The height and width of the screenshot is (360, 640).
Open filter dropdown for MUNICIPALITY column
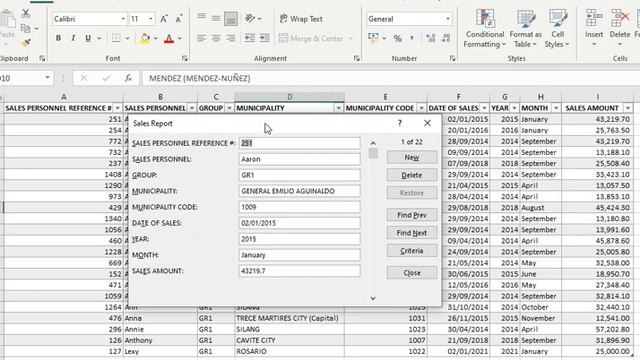(x=338, y=108)
